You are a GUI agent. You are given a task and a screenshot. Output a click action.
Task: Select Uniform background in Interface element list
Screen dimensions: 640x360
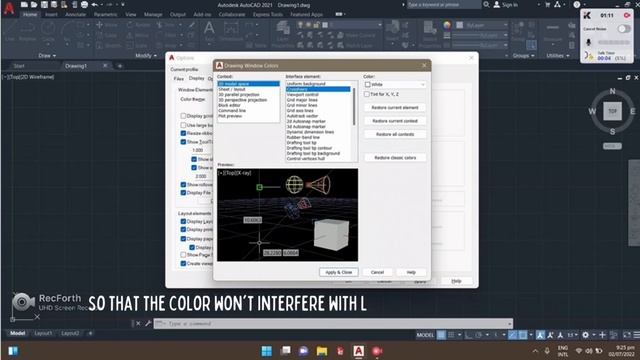[306, 84]
